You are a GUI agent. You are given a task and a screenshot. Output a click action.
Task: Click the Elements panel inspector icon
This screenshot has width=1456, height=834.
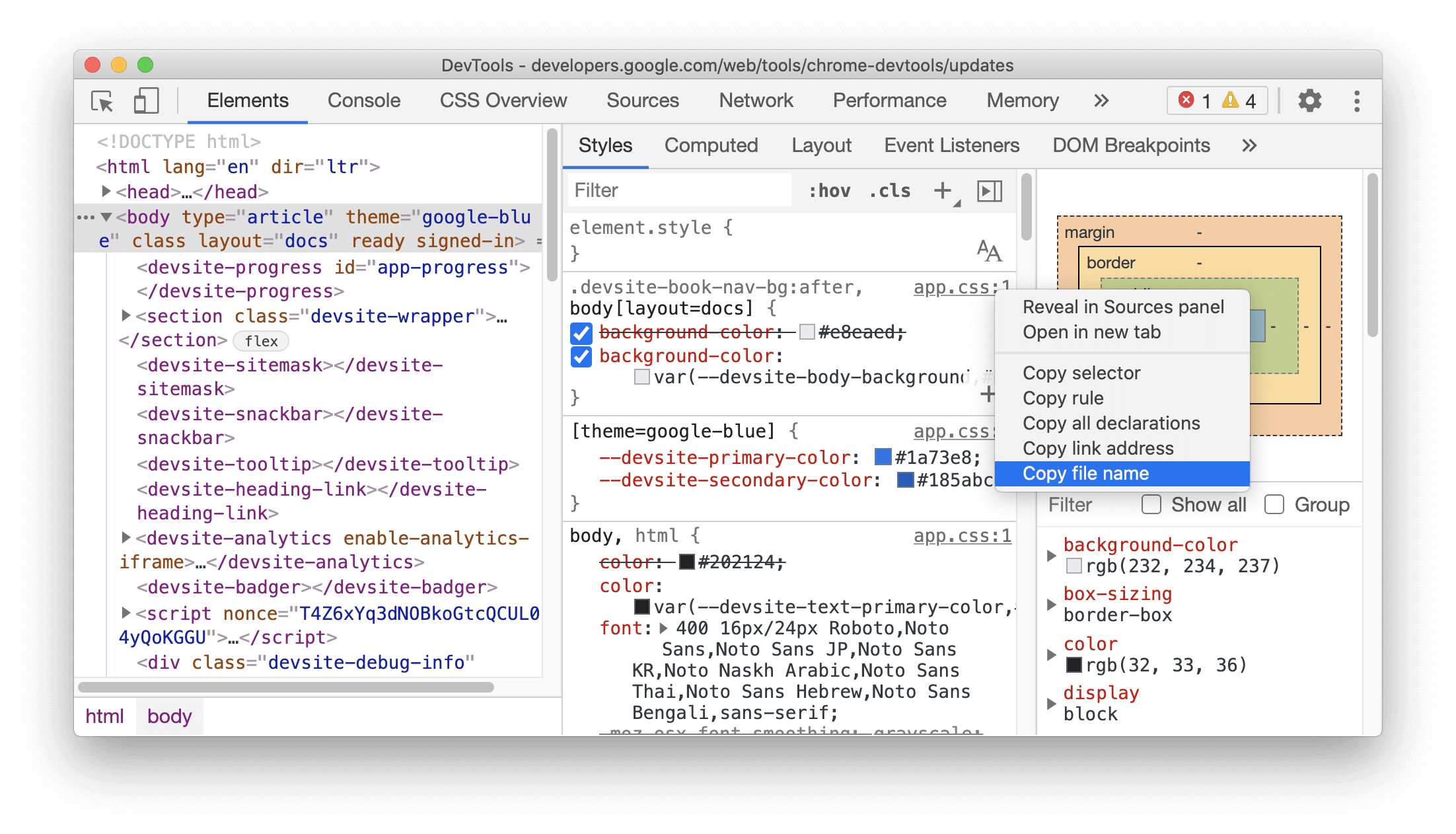click(104, 100)
